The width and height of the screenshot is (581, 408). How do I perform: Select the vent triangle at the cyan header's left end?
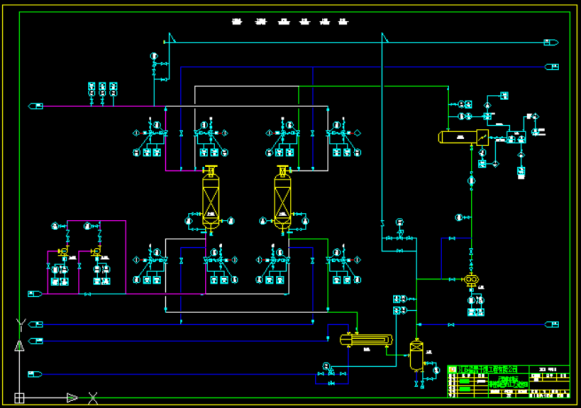click(x=172, y=37)
